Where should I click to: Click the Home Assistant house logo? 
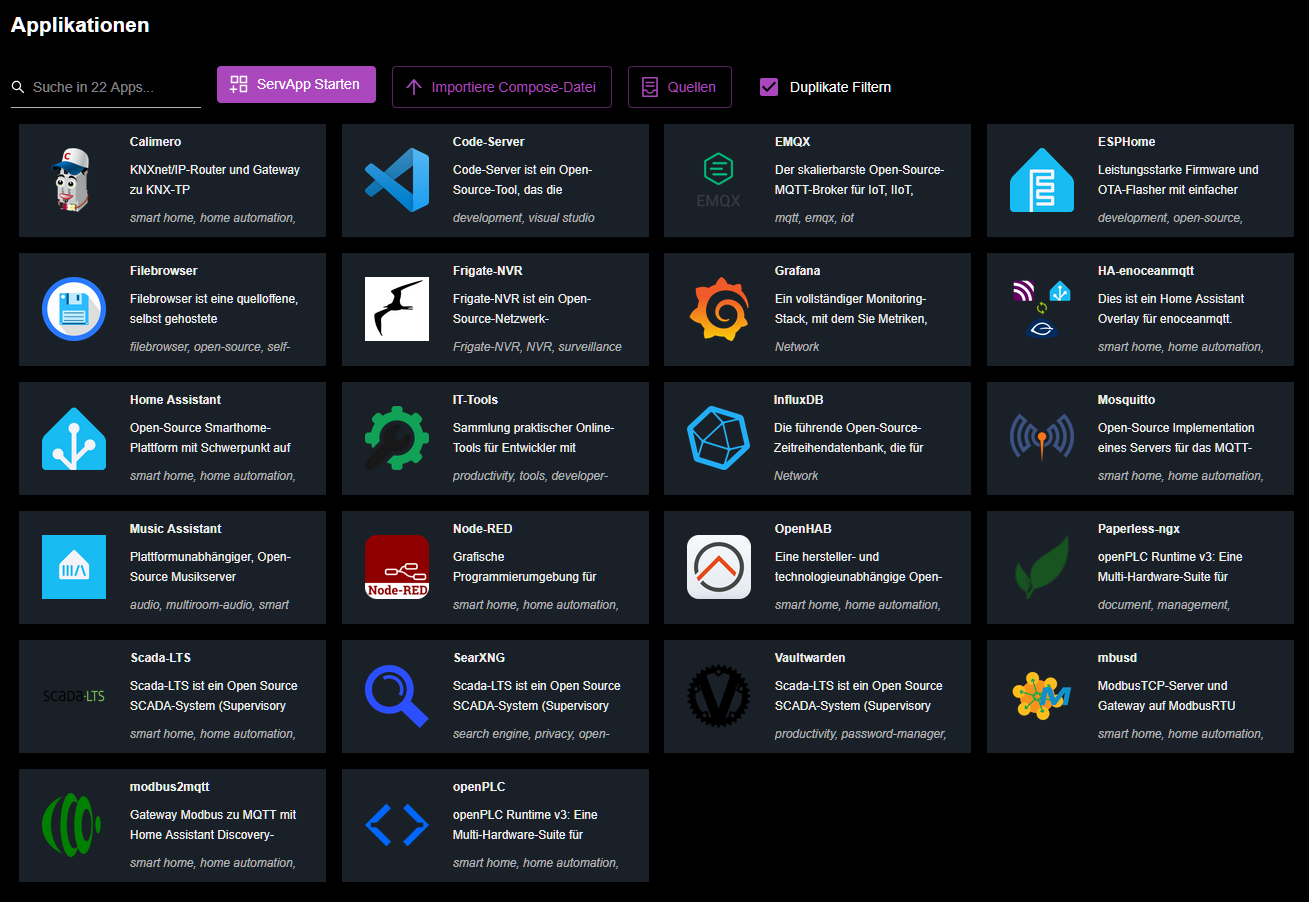(x=74, y=438)
